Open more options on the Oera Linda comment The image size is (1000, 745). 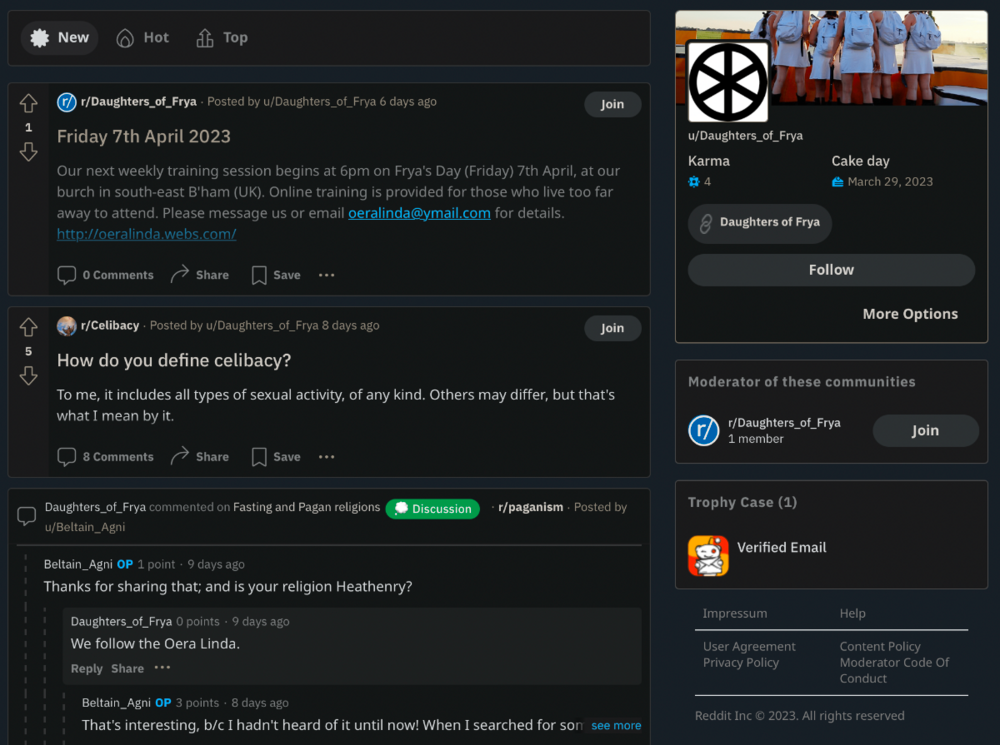(x=163, y=668)
